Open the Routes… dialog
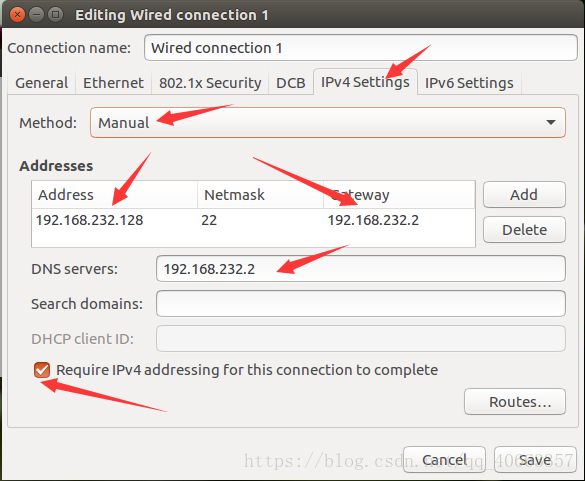 [515, 402]
